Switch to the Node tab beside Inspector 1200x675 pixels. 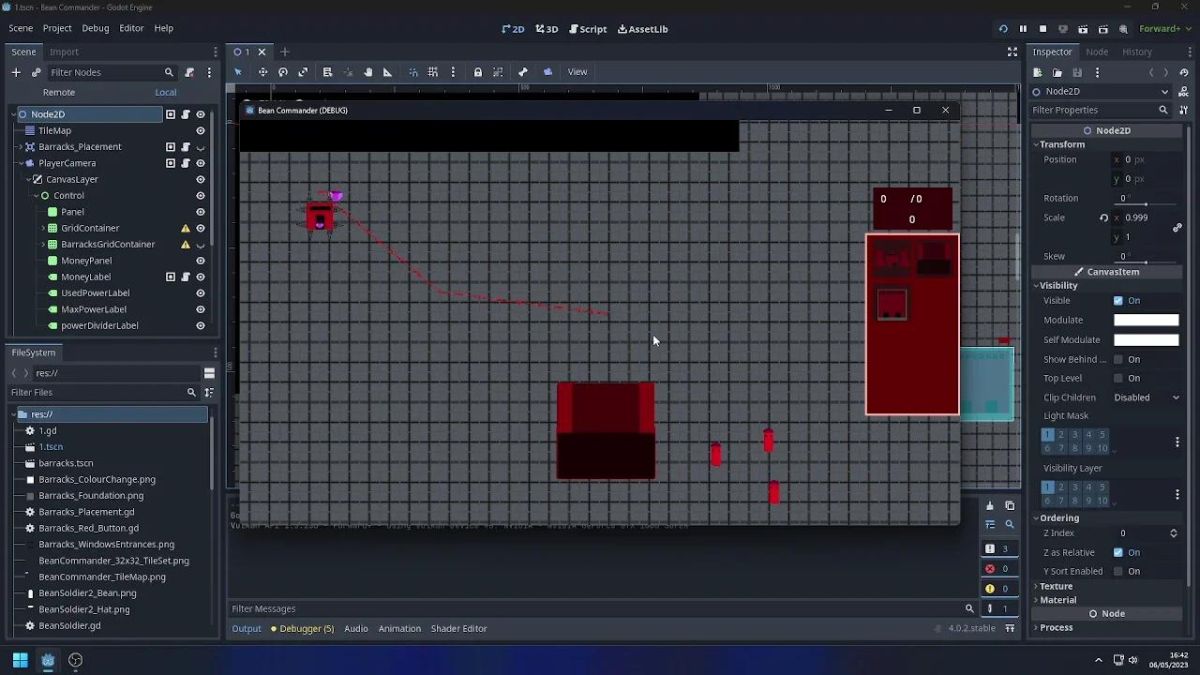tap(1097, 52)
